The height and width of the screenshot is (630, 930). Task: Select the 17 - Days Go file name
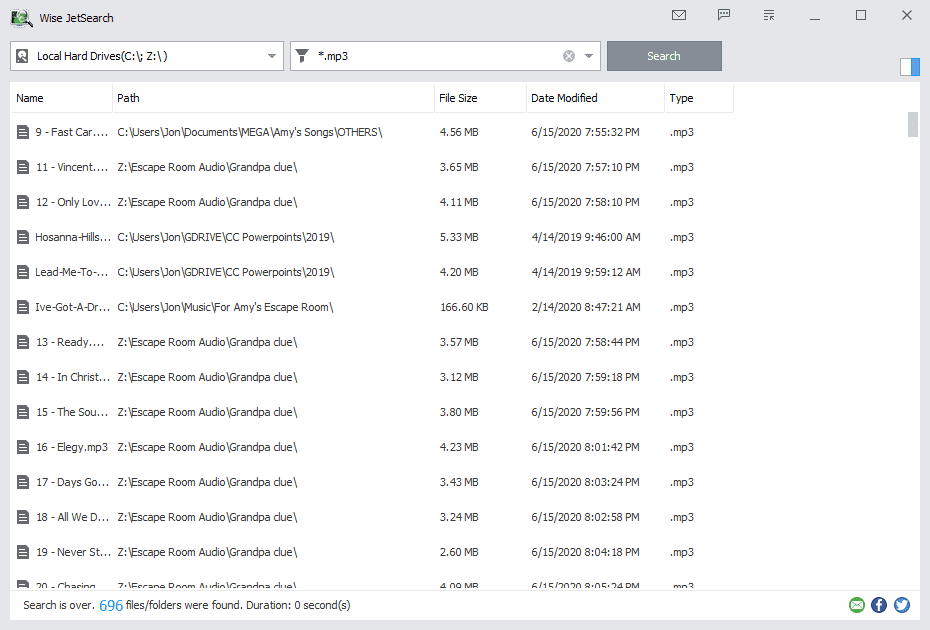(x=72, y=482)
